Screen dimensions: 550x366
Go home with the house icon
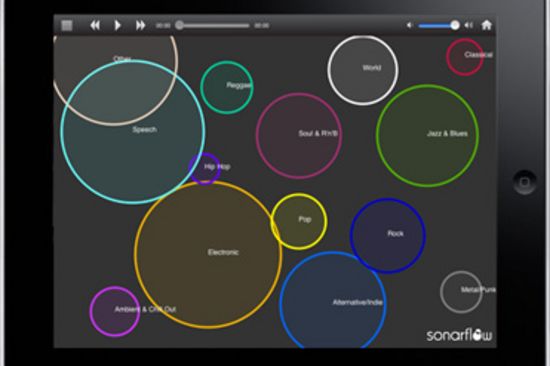(x=486, y=25)
